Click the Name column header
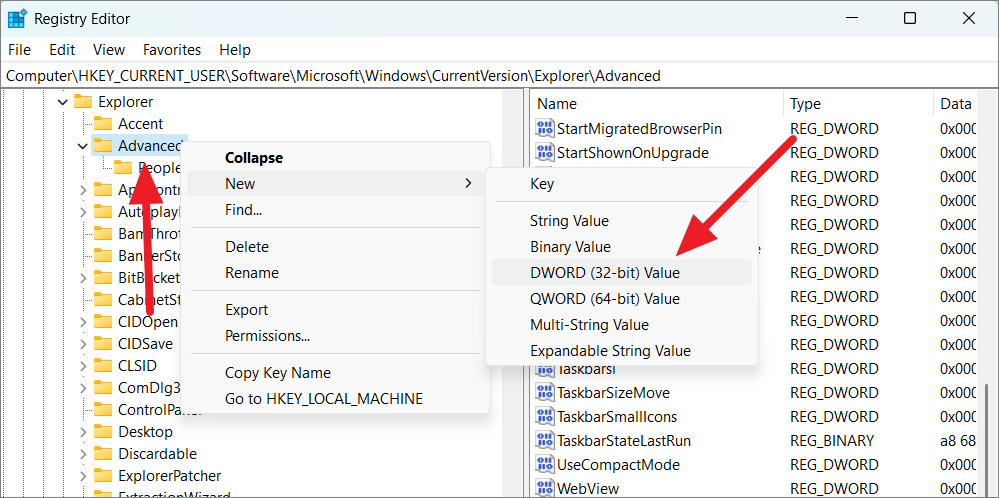Screen dimensions: 999x498 click(x=658, y=104)
